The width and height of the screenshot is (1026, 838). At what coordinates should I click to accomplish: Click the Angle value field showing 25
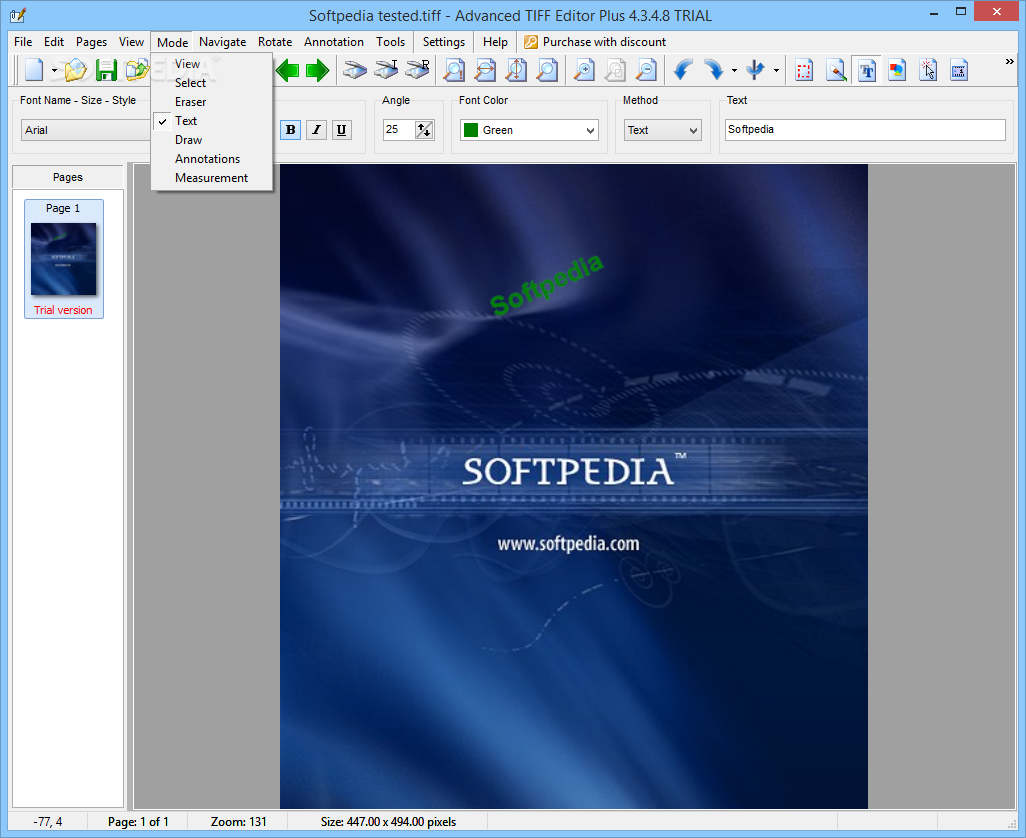[399, 130]
